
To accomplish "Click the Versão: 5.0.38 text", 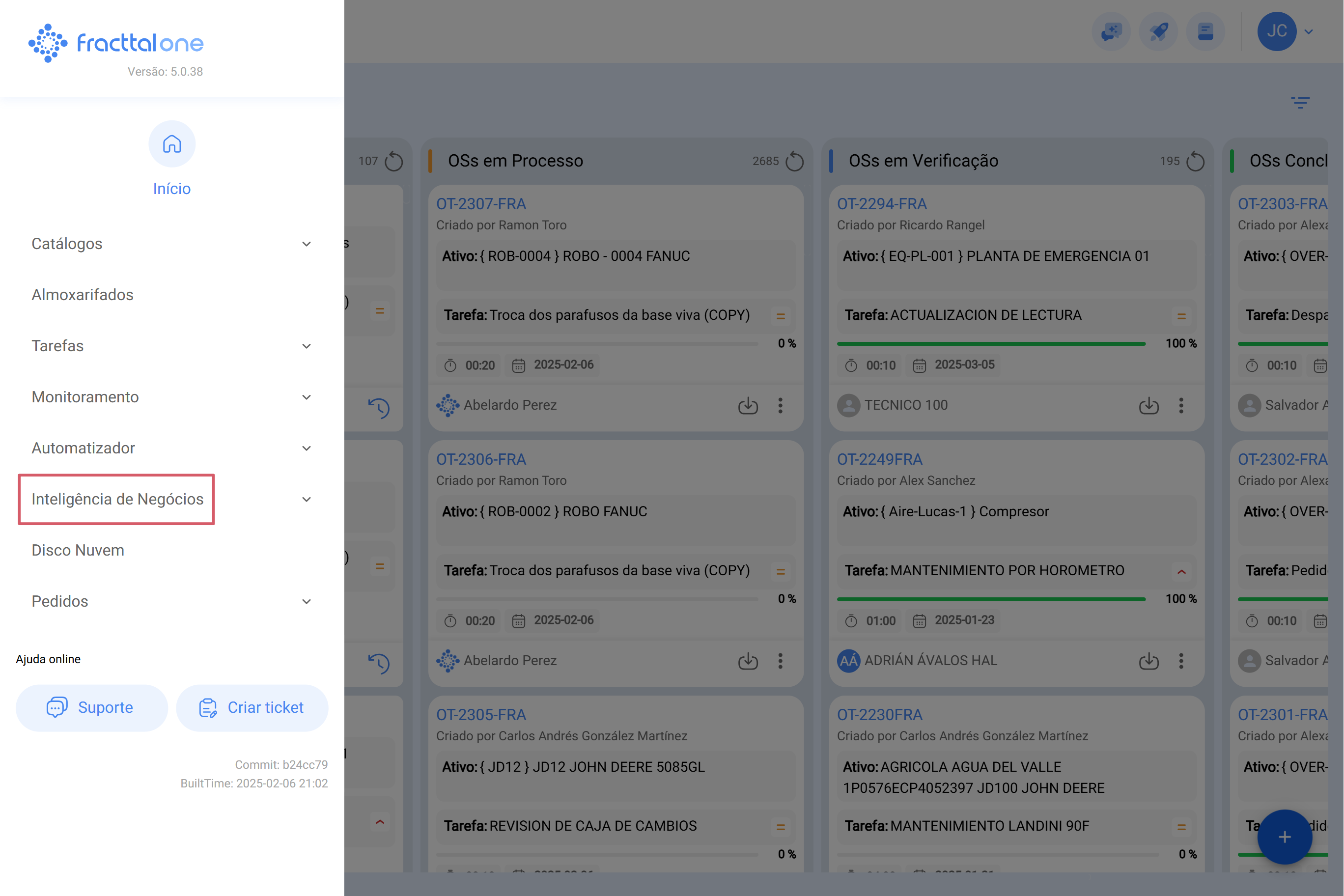I will (165, 71).
